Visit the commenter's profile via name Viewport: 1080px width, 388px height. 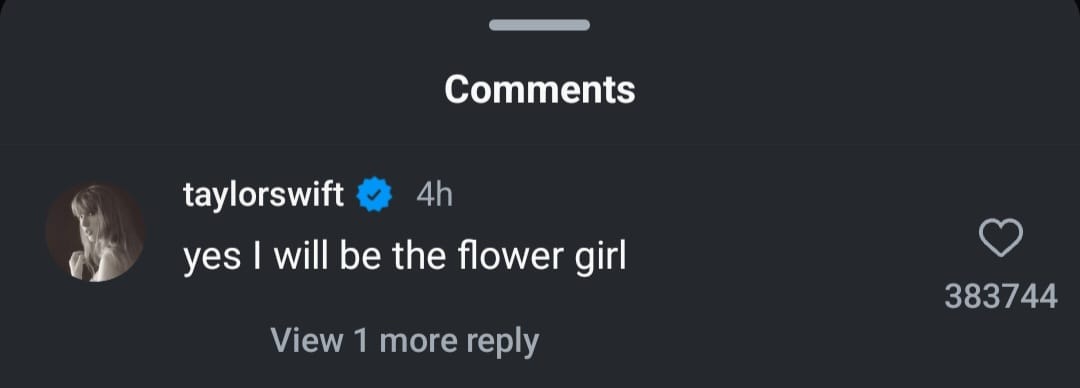[263, 196]
